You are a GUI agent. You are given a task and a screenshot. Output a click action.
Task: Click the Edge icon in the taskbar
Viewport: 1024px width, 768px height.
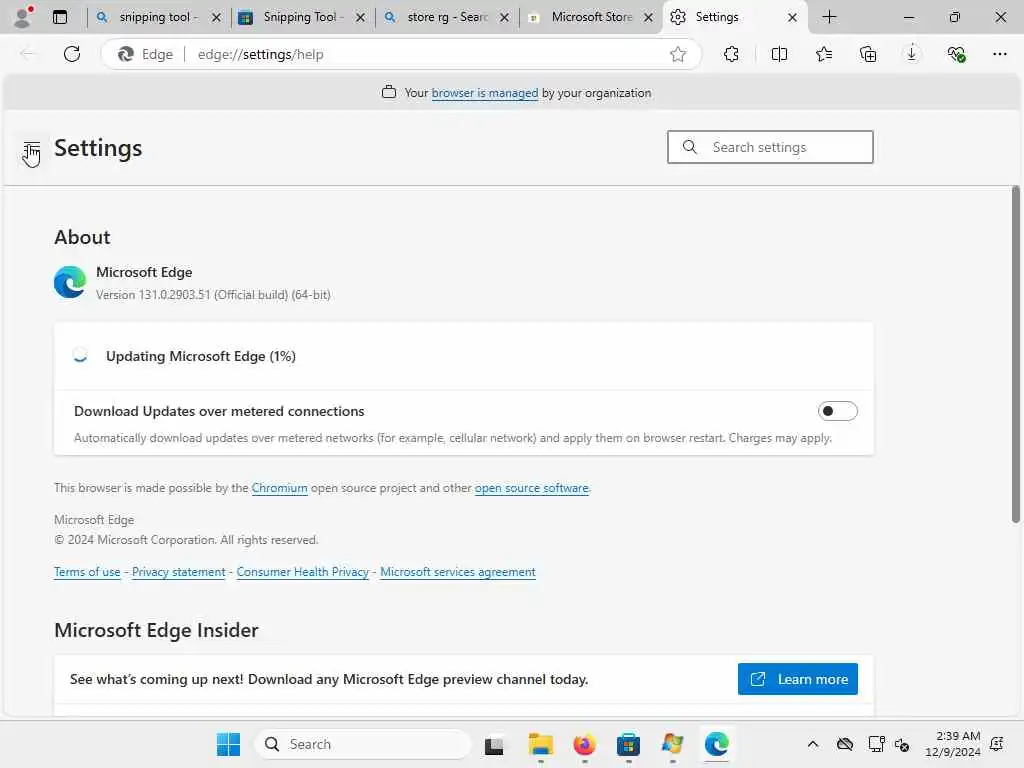point(716,744)
